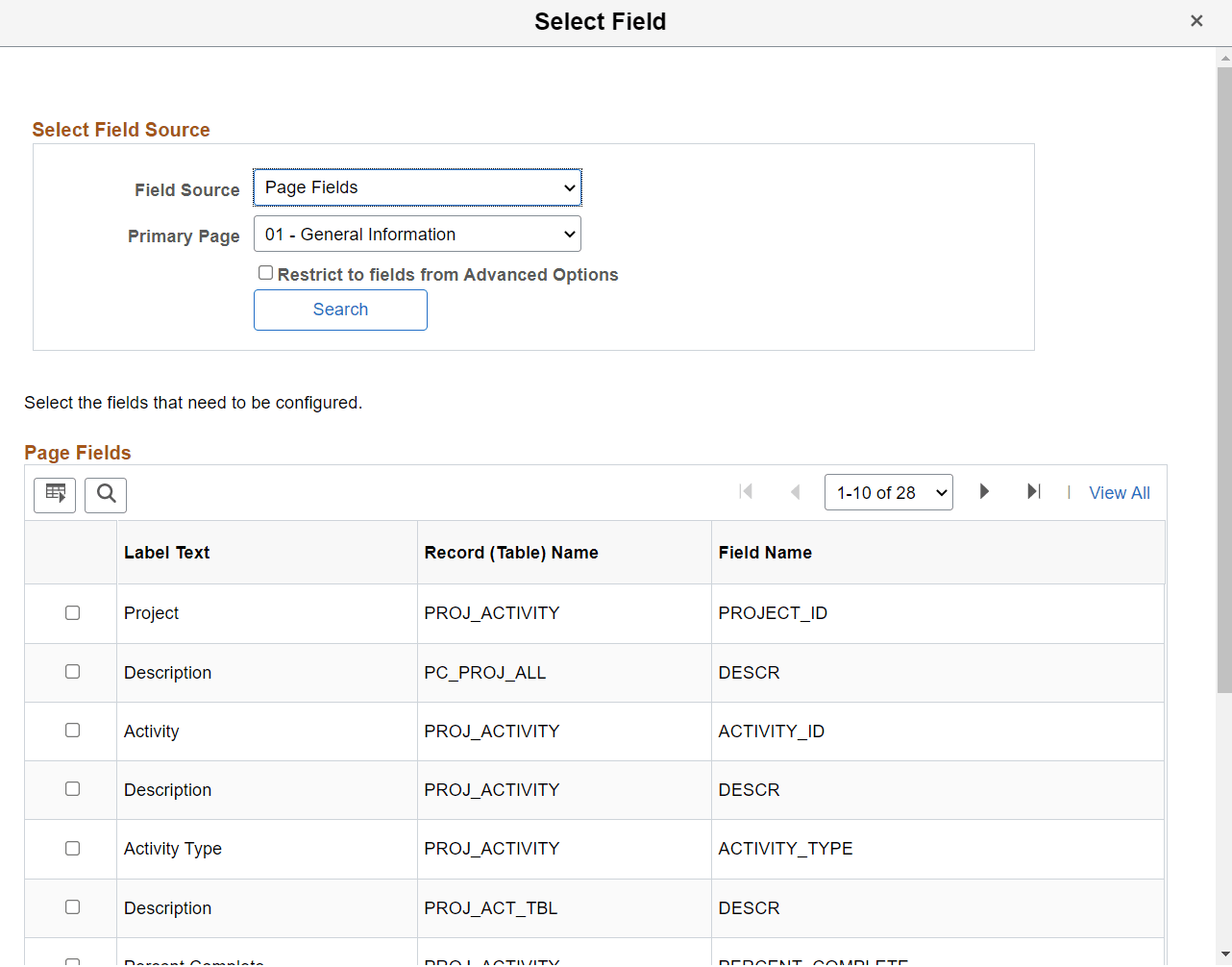Screen dimensions: 1232x967
Task: Sort by the Field Name column header
Action: click(765, 552)
